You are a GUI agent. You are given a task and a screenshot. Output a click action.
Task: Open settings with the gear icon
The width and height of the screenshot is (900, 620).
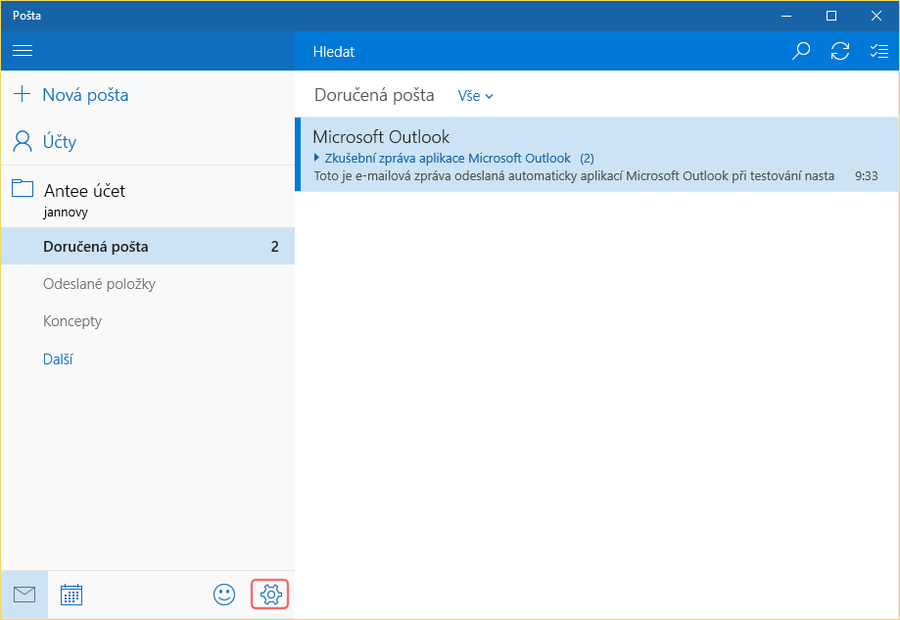(269, 595)
